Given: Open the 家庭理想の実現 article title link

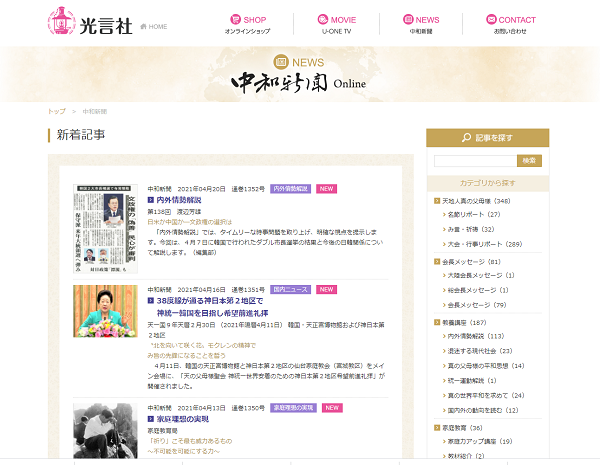Looking at the screenshot, I should pos(183,419).
